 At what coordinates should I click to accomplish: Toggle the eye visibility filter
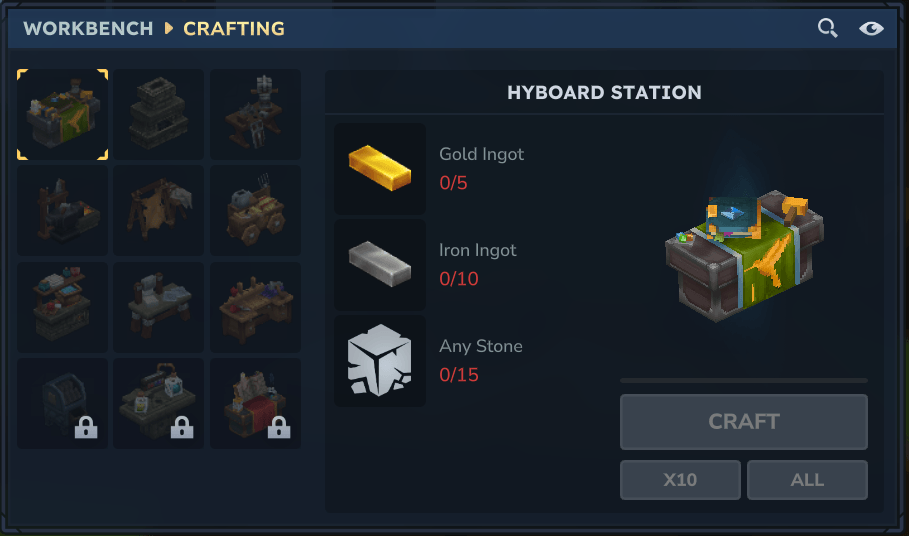pos(871,28)
